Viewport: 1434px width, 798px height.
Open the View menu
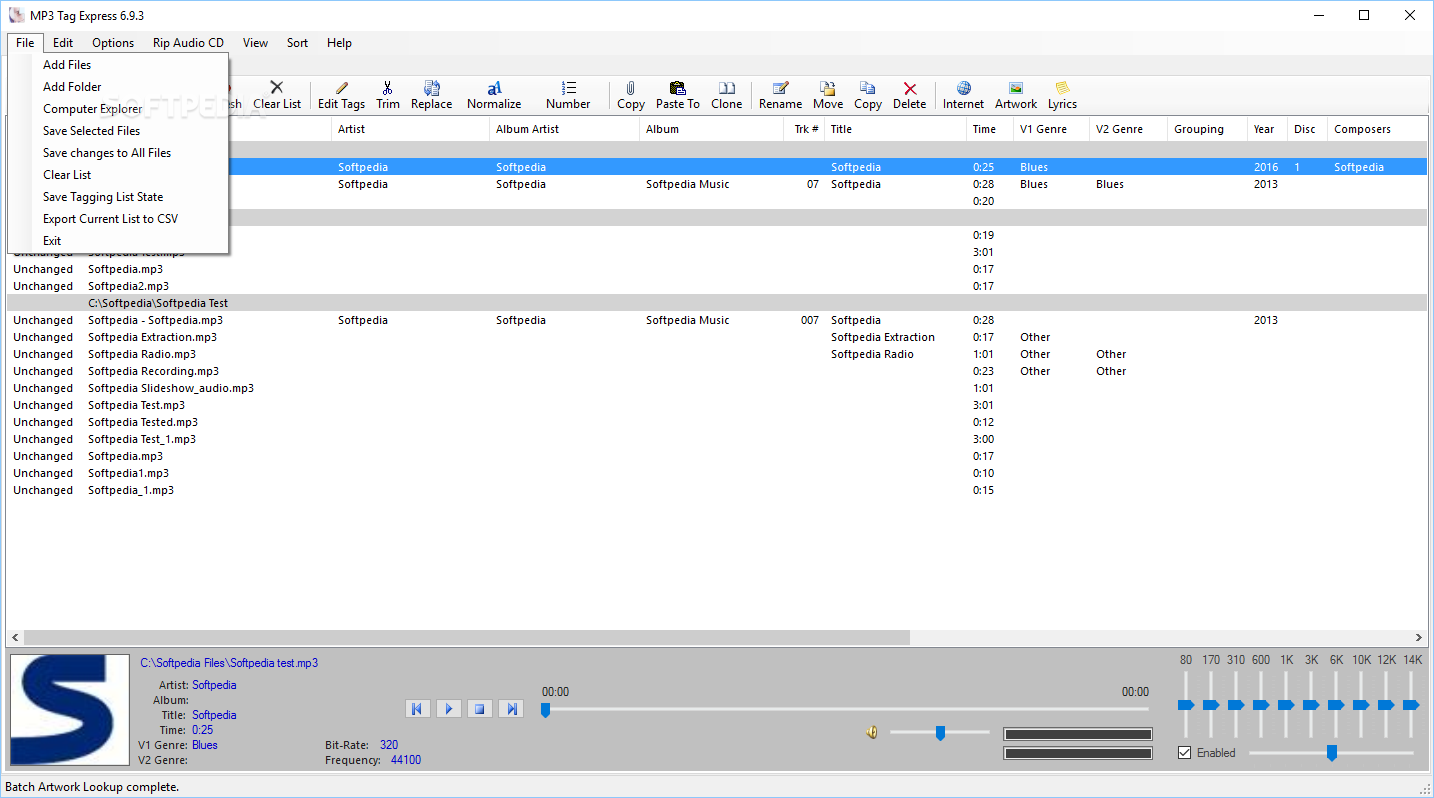tap(255, 43)
